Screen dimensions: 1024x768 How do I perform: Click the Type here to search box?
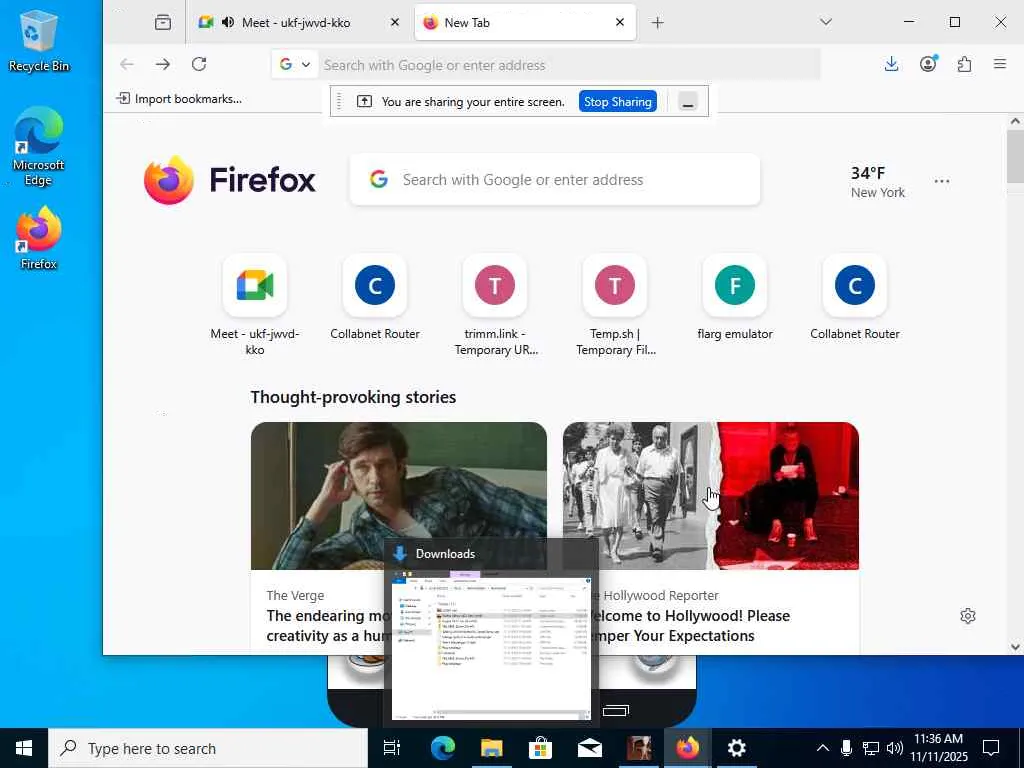(x=208, y=748)
